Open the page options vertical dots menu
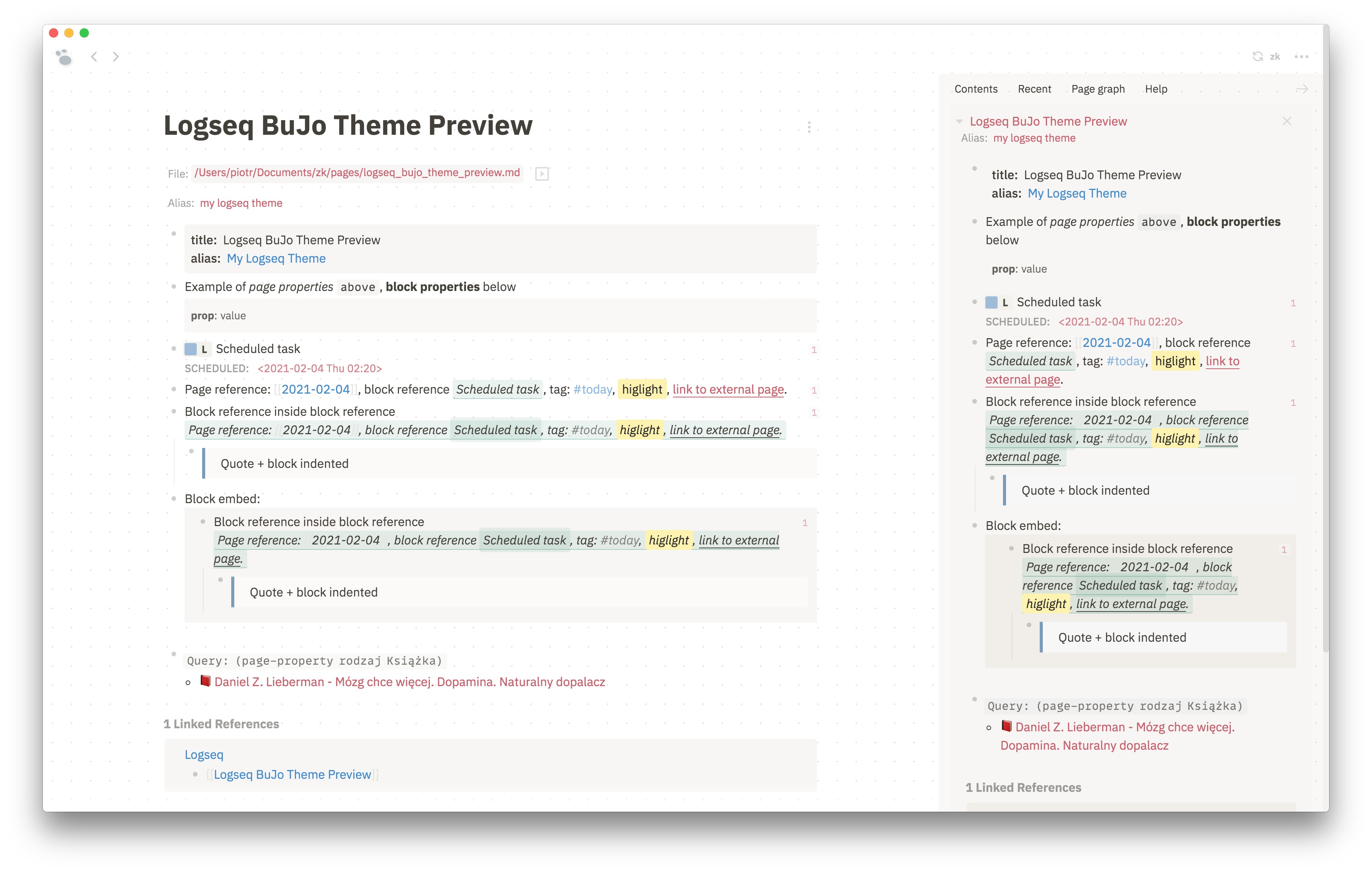1372x873 pixels. (x=808, y=127)
